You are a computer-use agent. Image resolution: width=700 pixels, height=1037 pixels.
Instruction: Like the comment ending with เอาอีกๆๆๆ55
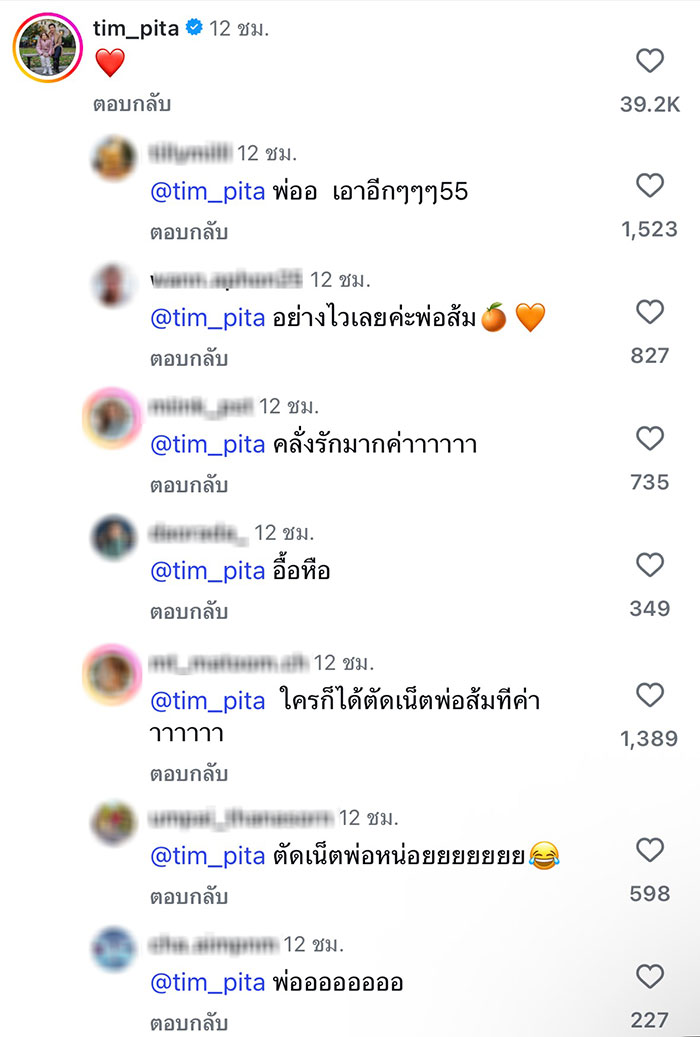pyautogui.click(x=650, y=185)
